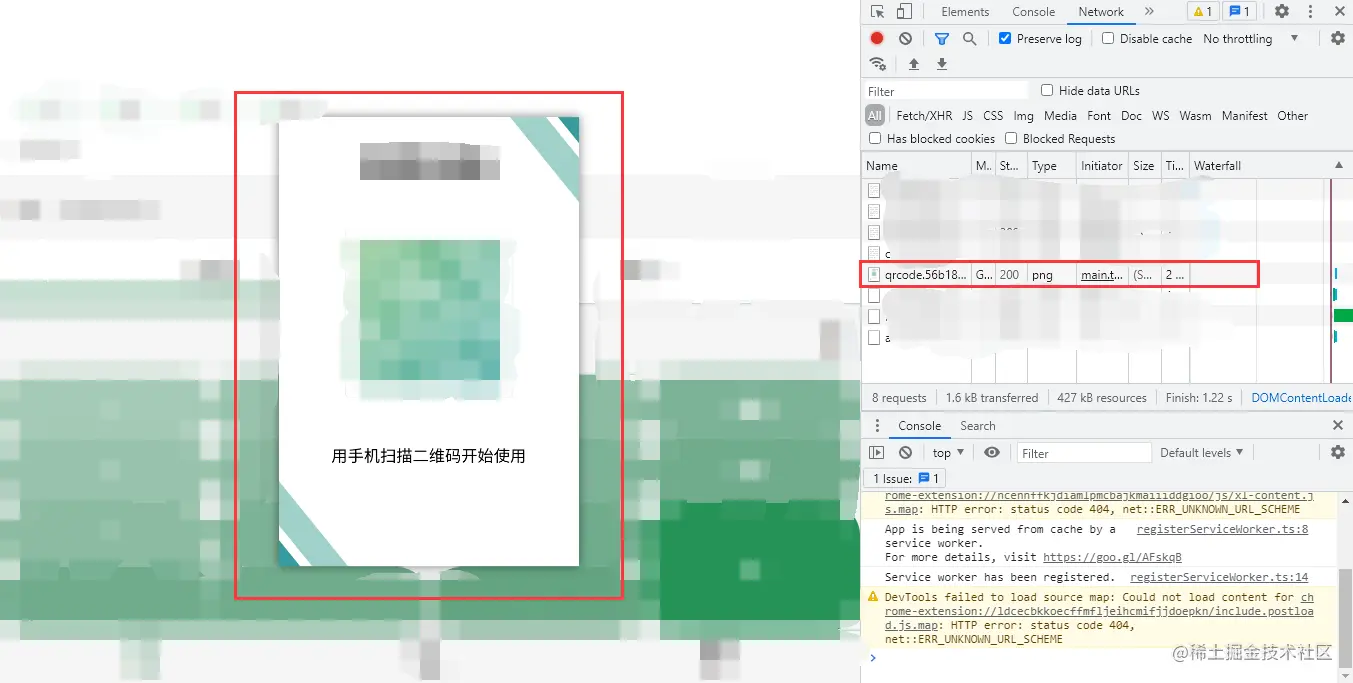Image resolution: width=1353 pixels, height=683 pixels.
Task: Sort by the Initiator column header
Action: (1101, 166)
